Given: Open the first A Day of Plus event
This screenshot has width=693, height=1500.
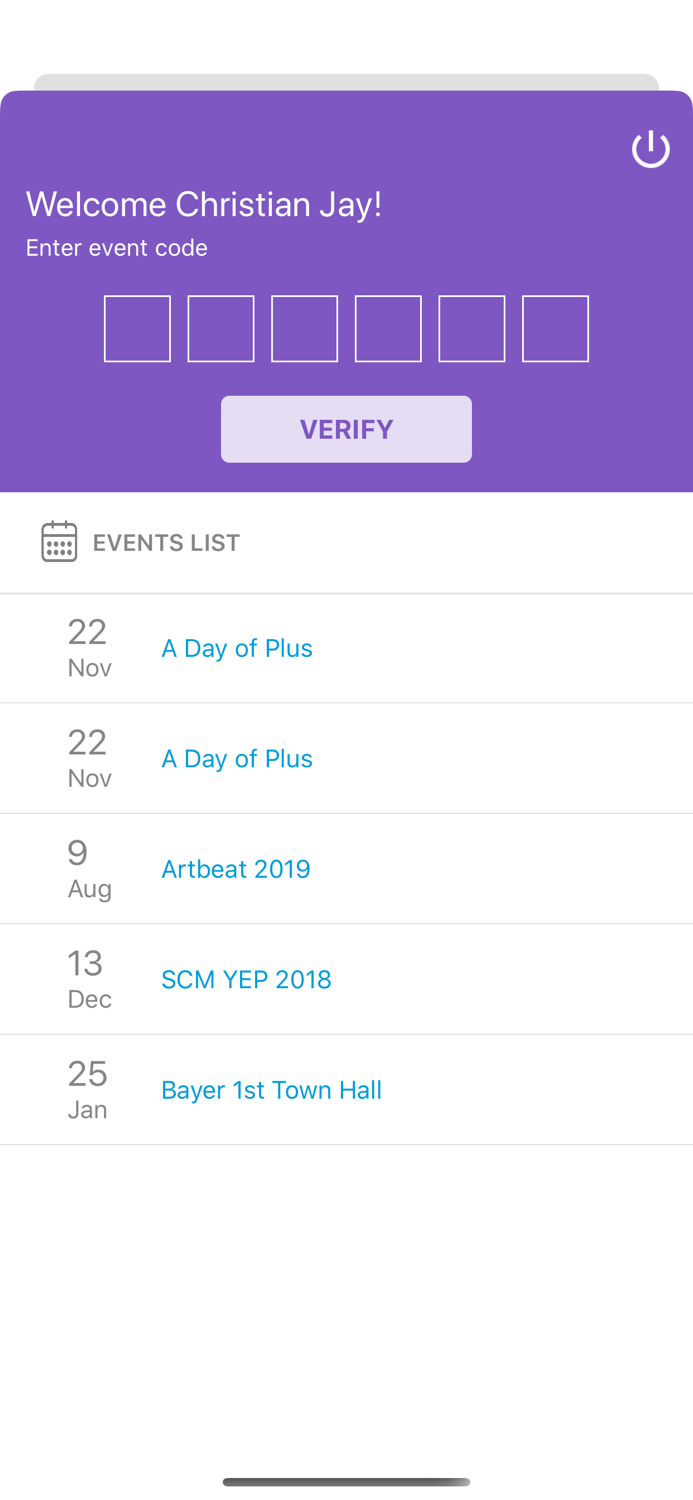Looking at the screenshot, I should (237, 648).
